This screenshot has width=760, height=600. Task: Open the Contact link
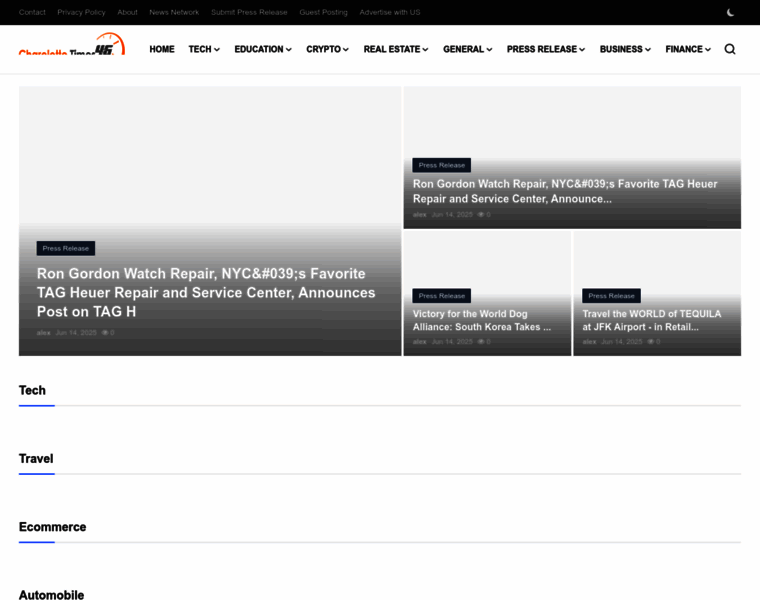pyautogui.click(x=32, y=12)
